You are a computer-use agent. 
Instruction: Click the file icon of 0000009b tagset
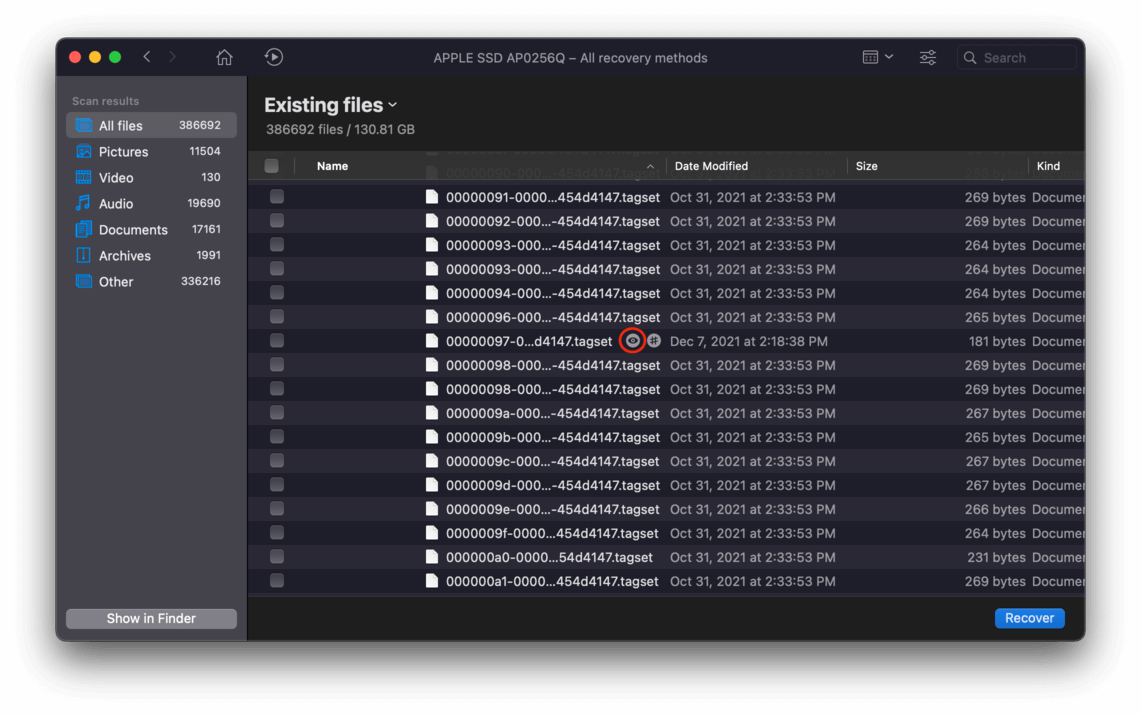click(432, 436)
